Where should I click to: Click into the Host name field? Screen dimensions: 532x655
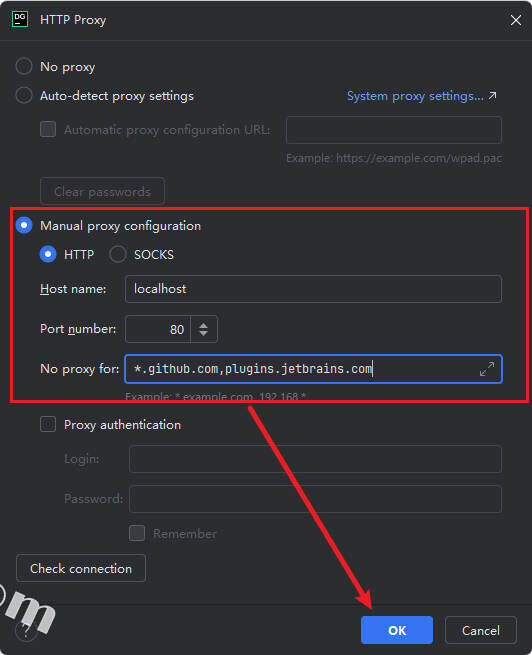point(313,289)
